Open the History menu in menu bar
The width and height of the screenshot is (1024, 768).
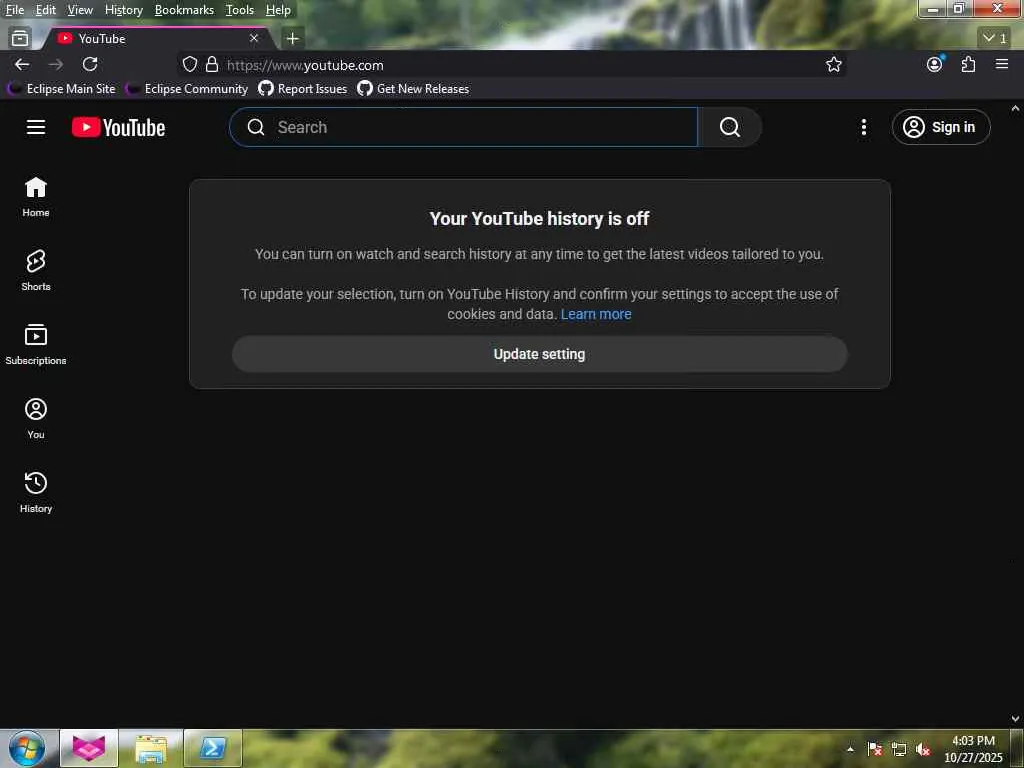coord(124,10)
